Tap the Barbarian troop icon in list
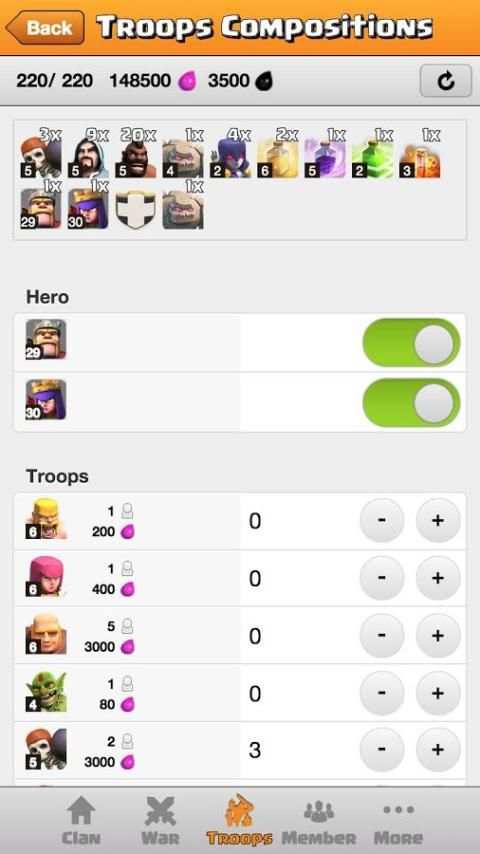The image size is (480, 854). coord(46,519)
